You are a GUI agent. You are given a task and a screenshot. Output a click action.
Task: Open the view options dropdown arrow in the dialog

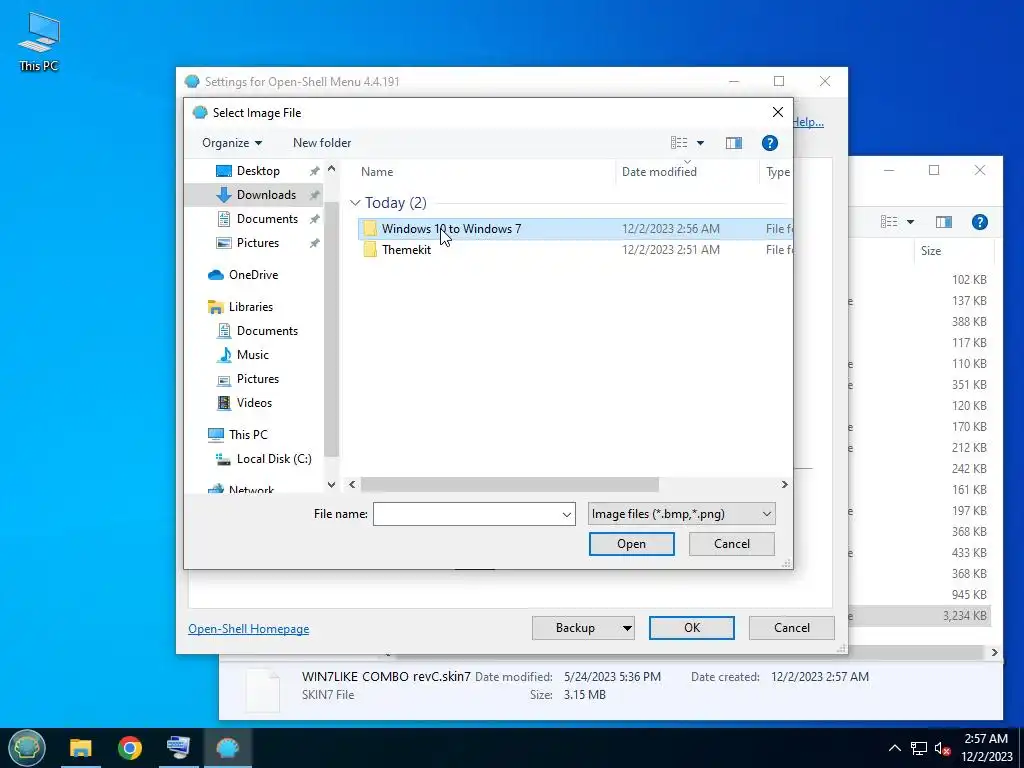pyautogui.click(x=700, y=143)
